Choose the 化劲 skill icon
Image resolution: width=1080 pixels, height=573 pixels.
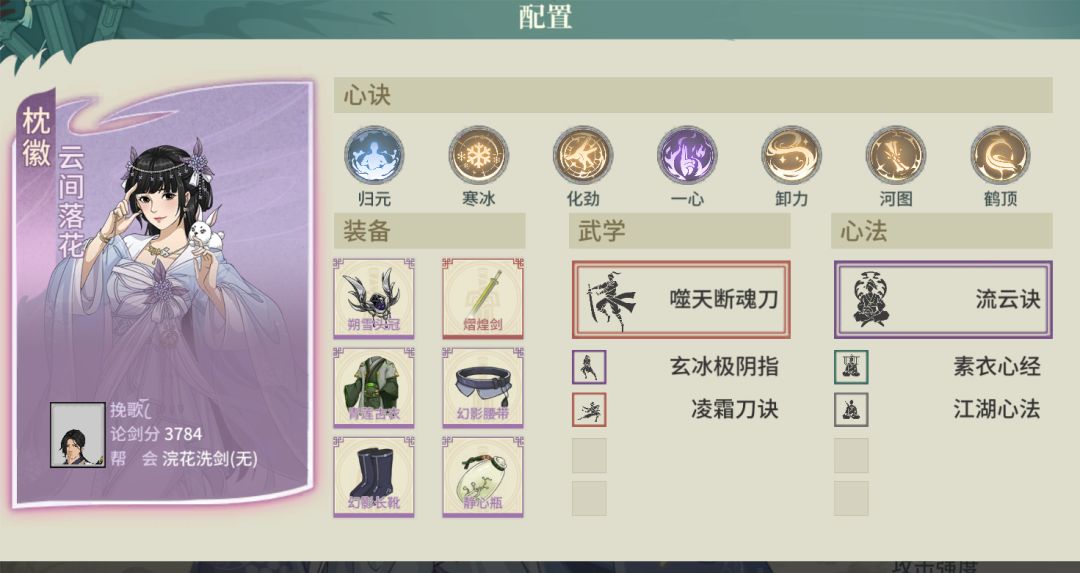[x=583, y=155]
